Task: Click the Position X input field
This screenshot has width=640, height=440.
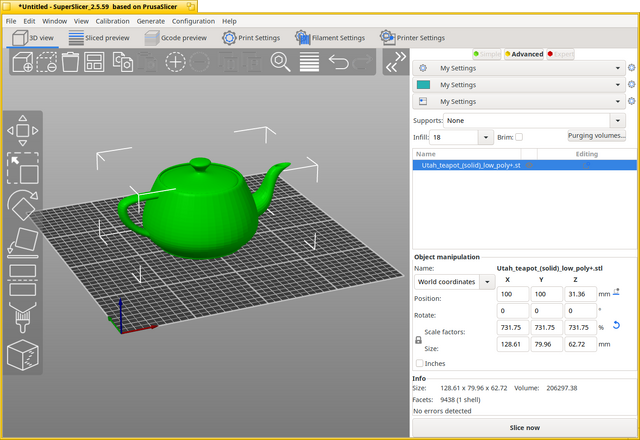Action: tap(513, 294)
